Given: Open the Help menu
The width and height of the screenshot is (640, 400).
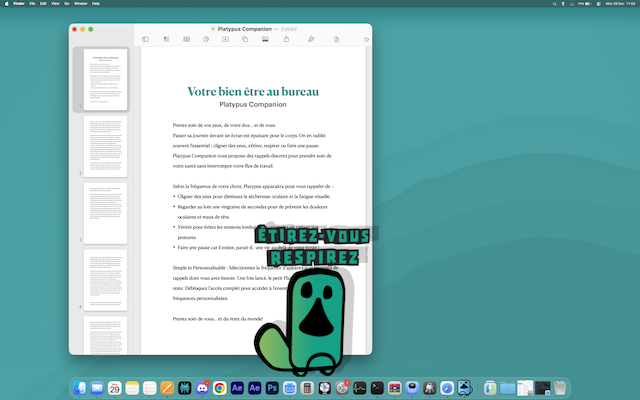Looking at the screenshot, I should pos(96,4).
